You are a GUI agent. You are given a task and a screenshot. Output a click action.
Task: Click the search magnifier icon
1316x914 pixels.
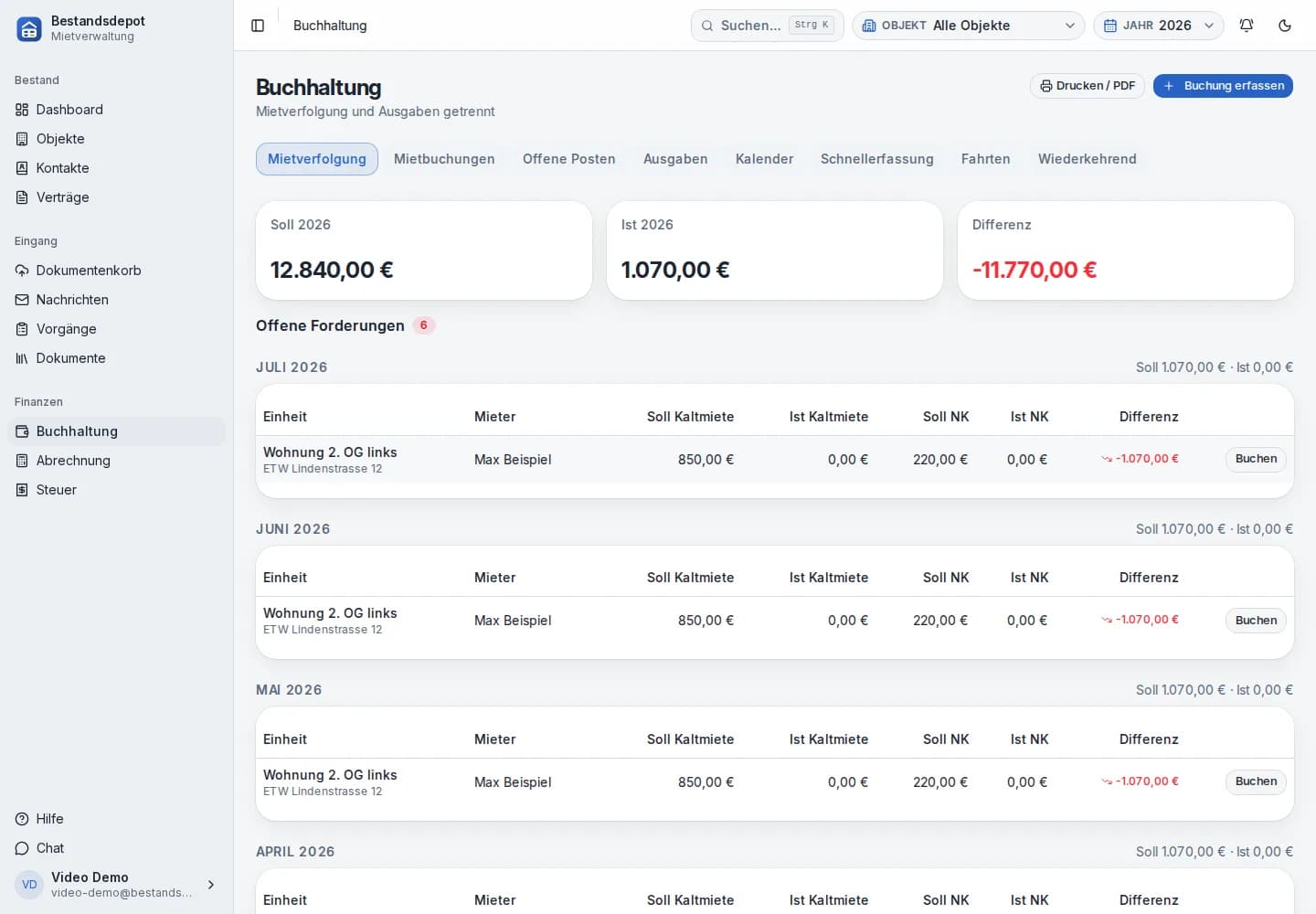click(707, 26)
